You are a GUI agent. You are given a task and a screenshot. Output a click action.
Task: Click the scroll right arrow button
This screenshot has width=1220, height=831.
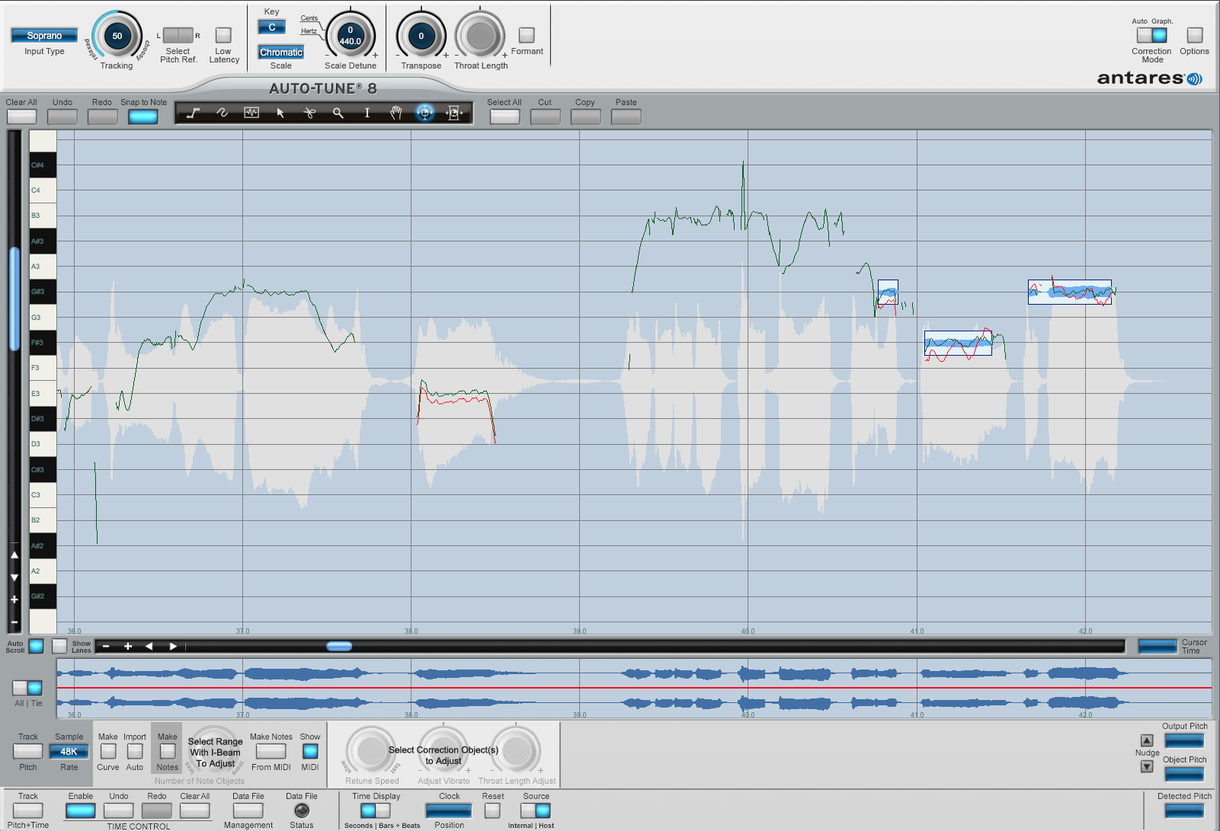172,646
